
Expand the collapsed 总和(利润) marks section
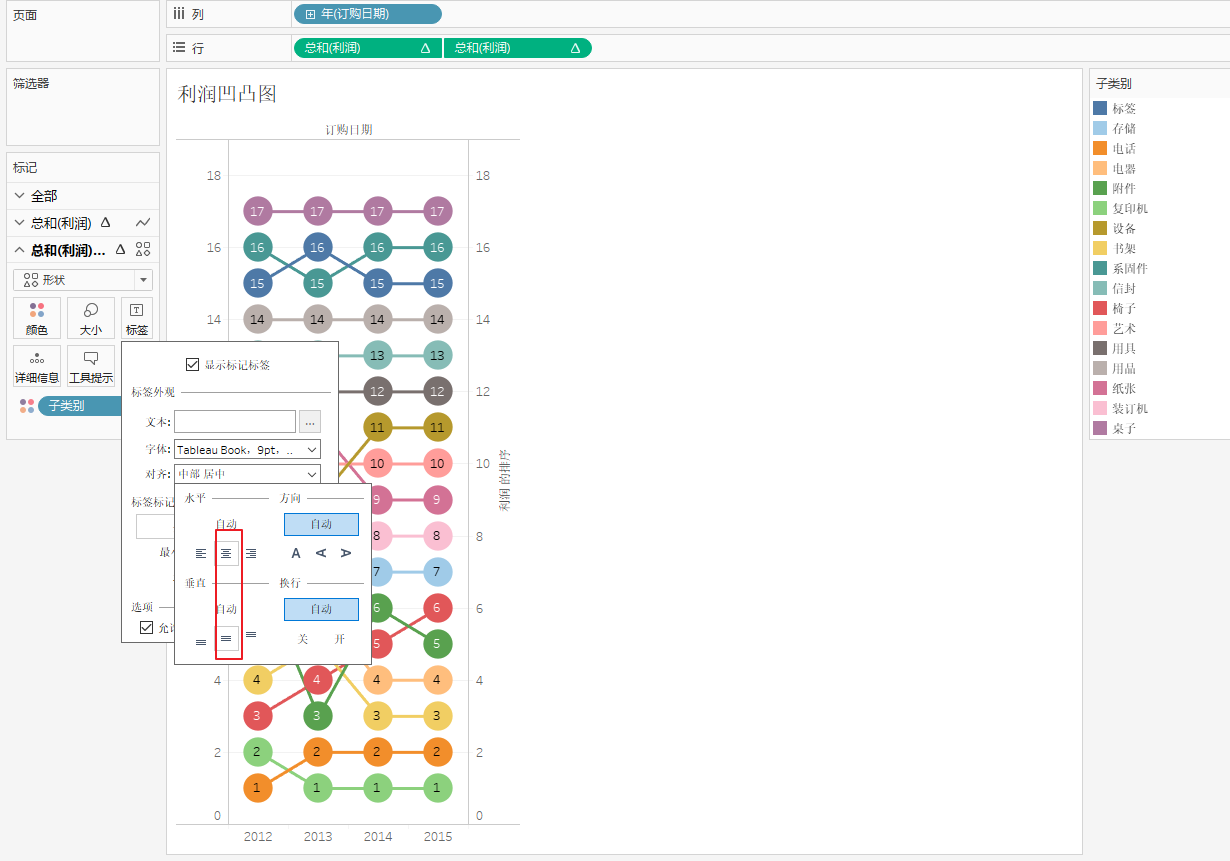20,223
